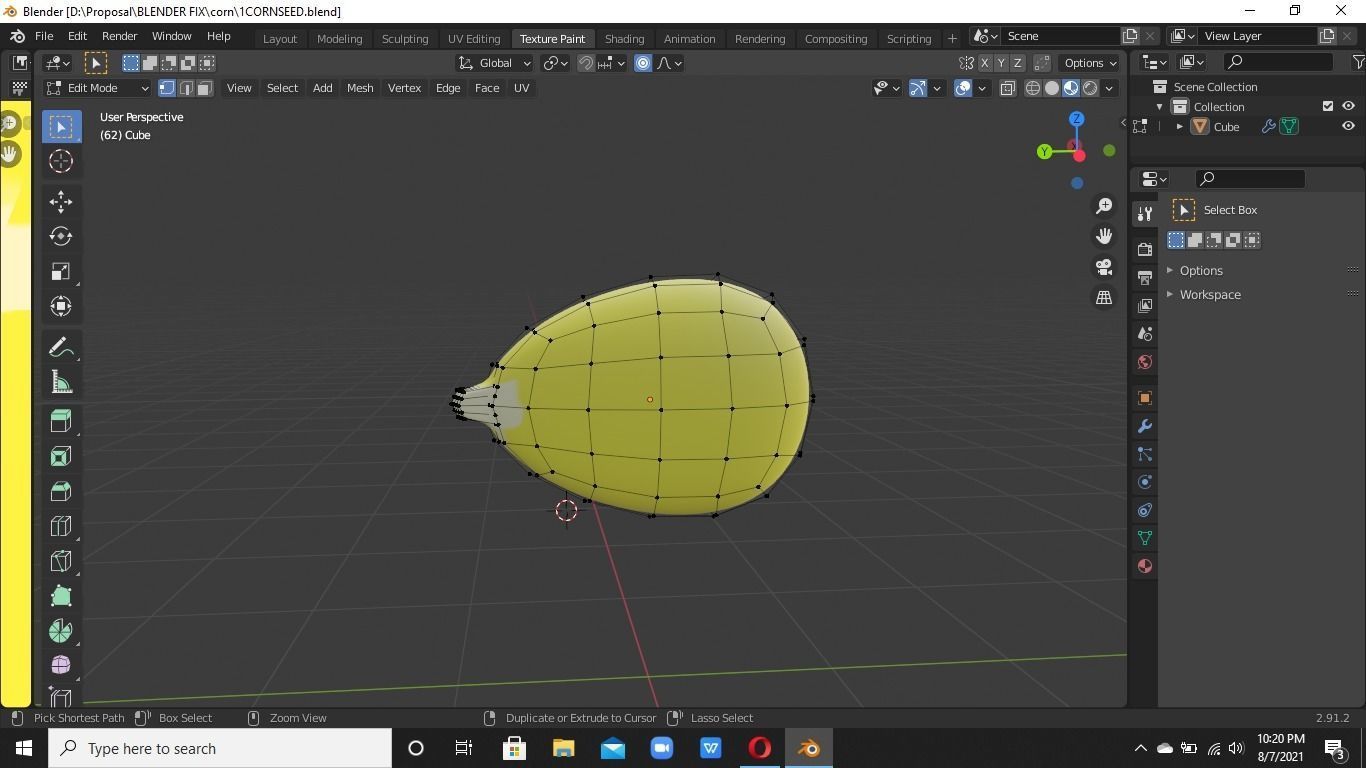Open viewport Options dropdown

(x=1090, y=63)
